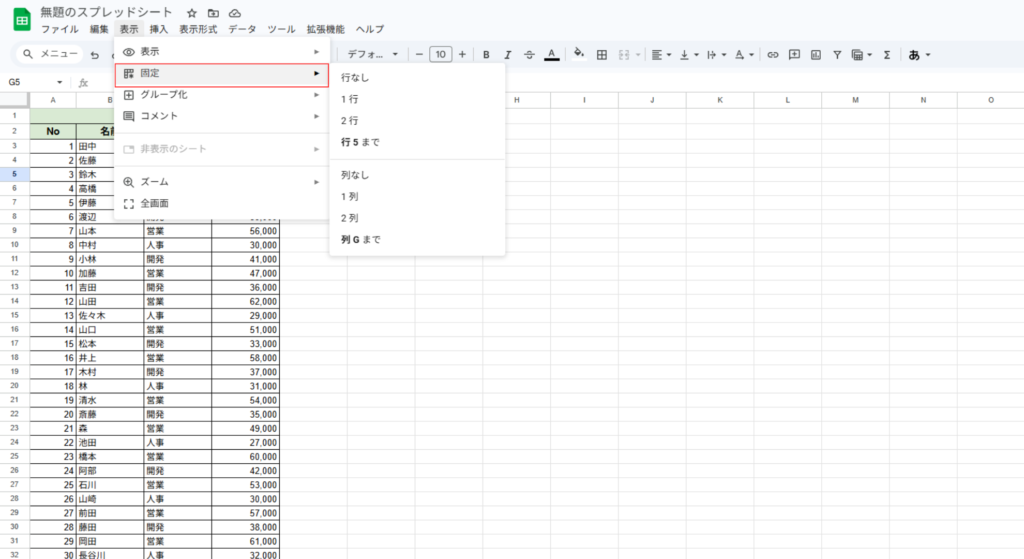Viewport: 1024px width, 559px height.
Task: Increase font size with plus button
Action: tap(462, 55)
